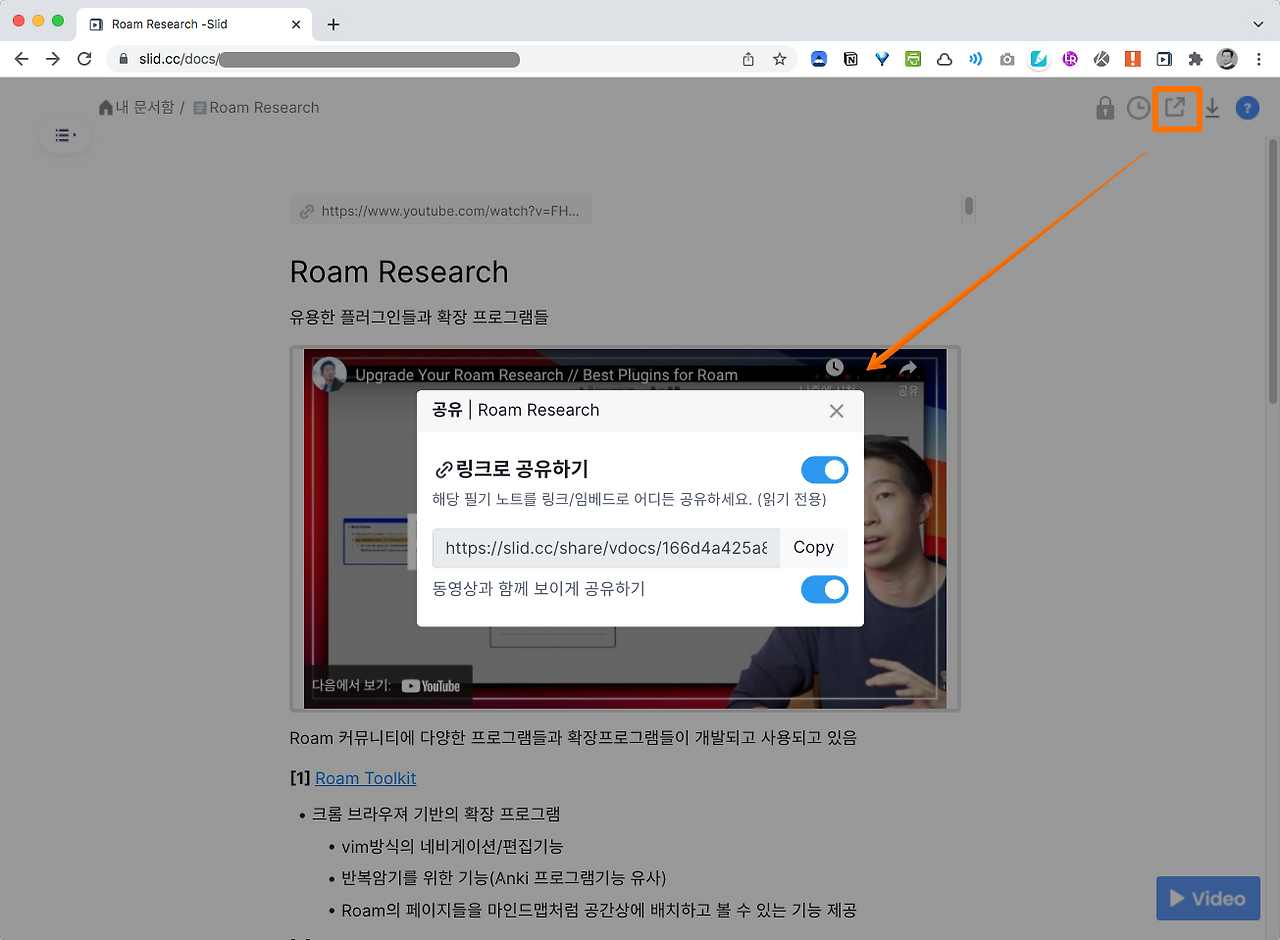Open the Notion extension icon
Viewport: 1280px width, 940px height.
tap(850, 59)
